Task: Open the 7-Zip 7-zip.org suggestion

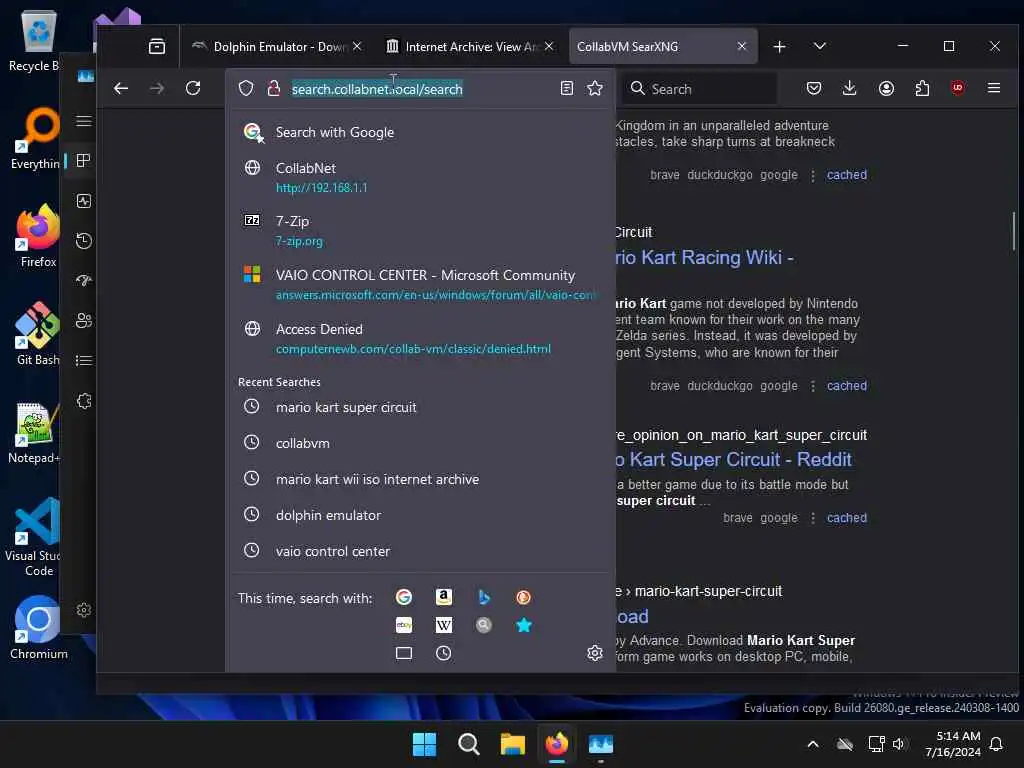Action: point(420,231)
